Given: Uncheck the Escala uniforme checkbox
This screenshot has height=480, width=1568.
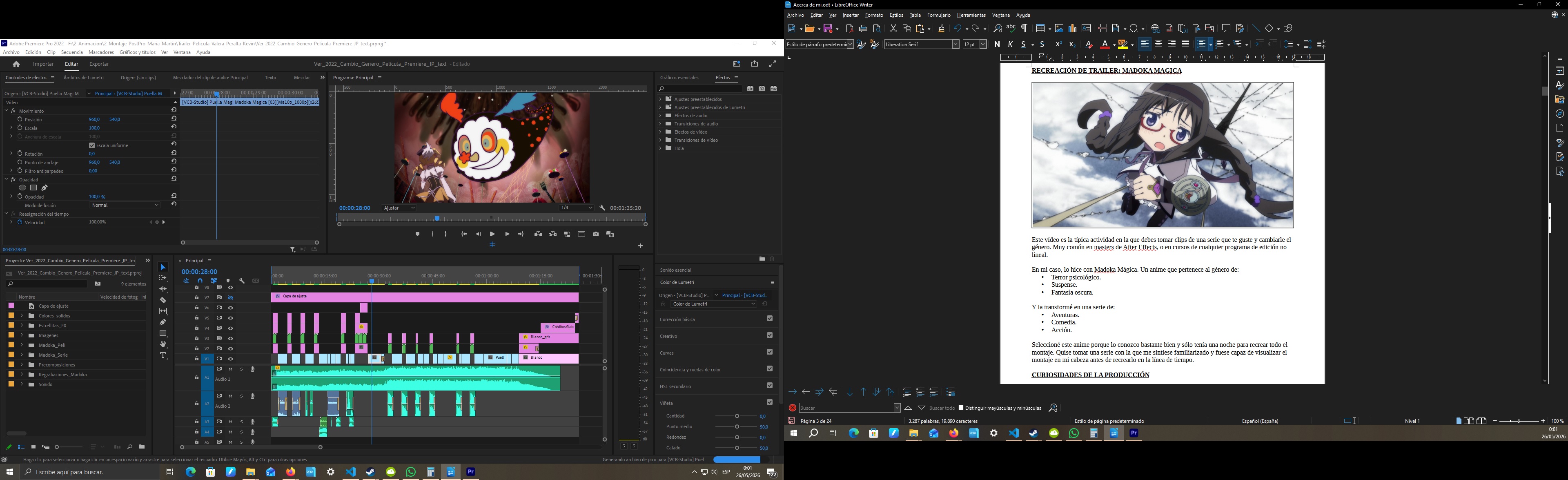Looking at the screenshot, I should (x=92, y=145).
